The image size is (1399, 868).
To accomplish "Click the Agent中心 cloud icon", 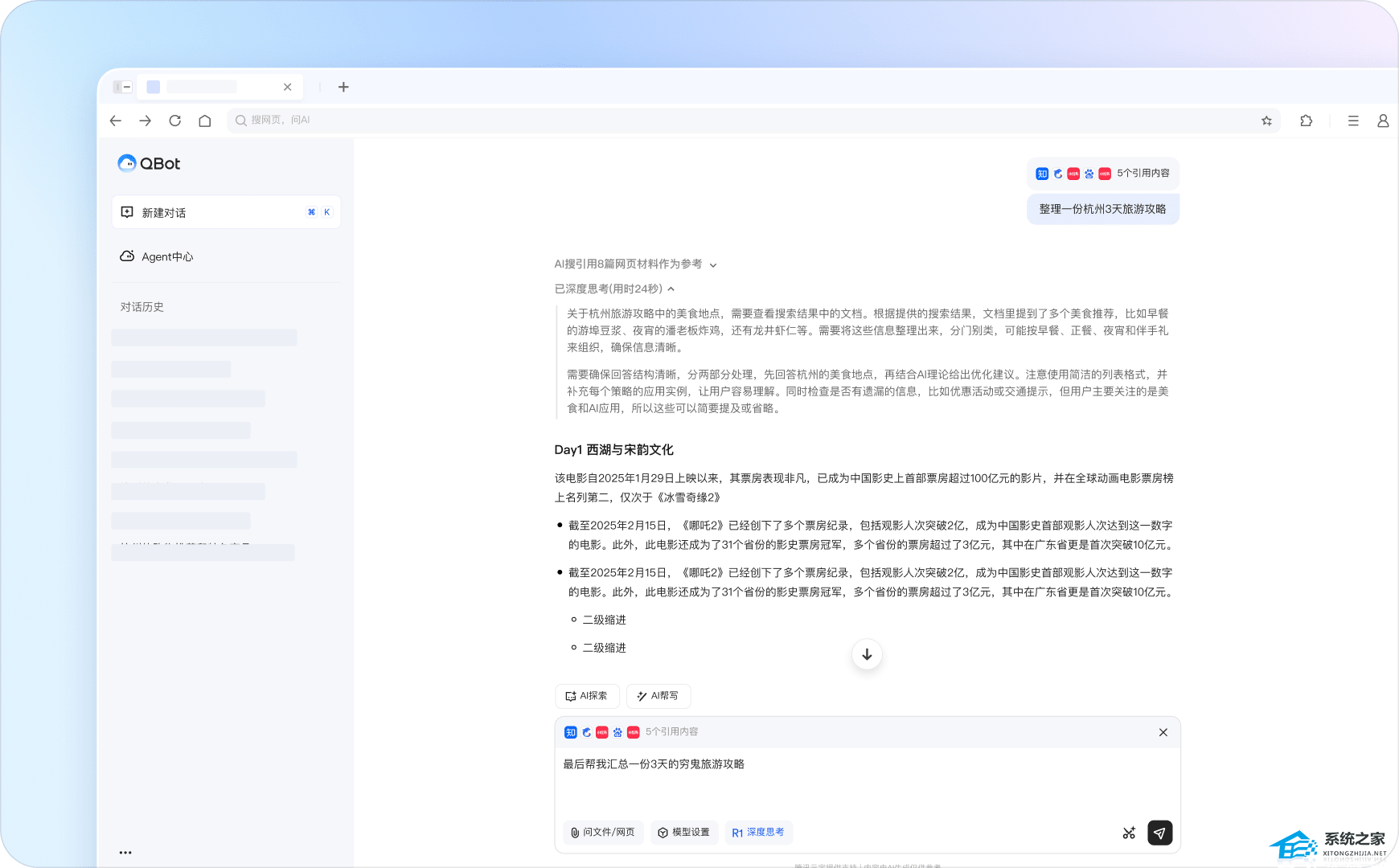I will coord(127,256).
